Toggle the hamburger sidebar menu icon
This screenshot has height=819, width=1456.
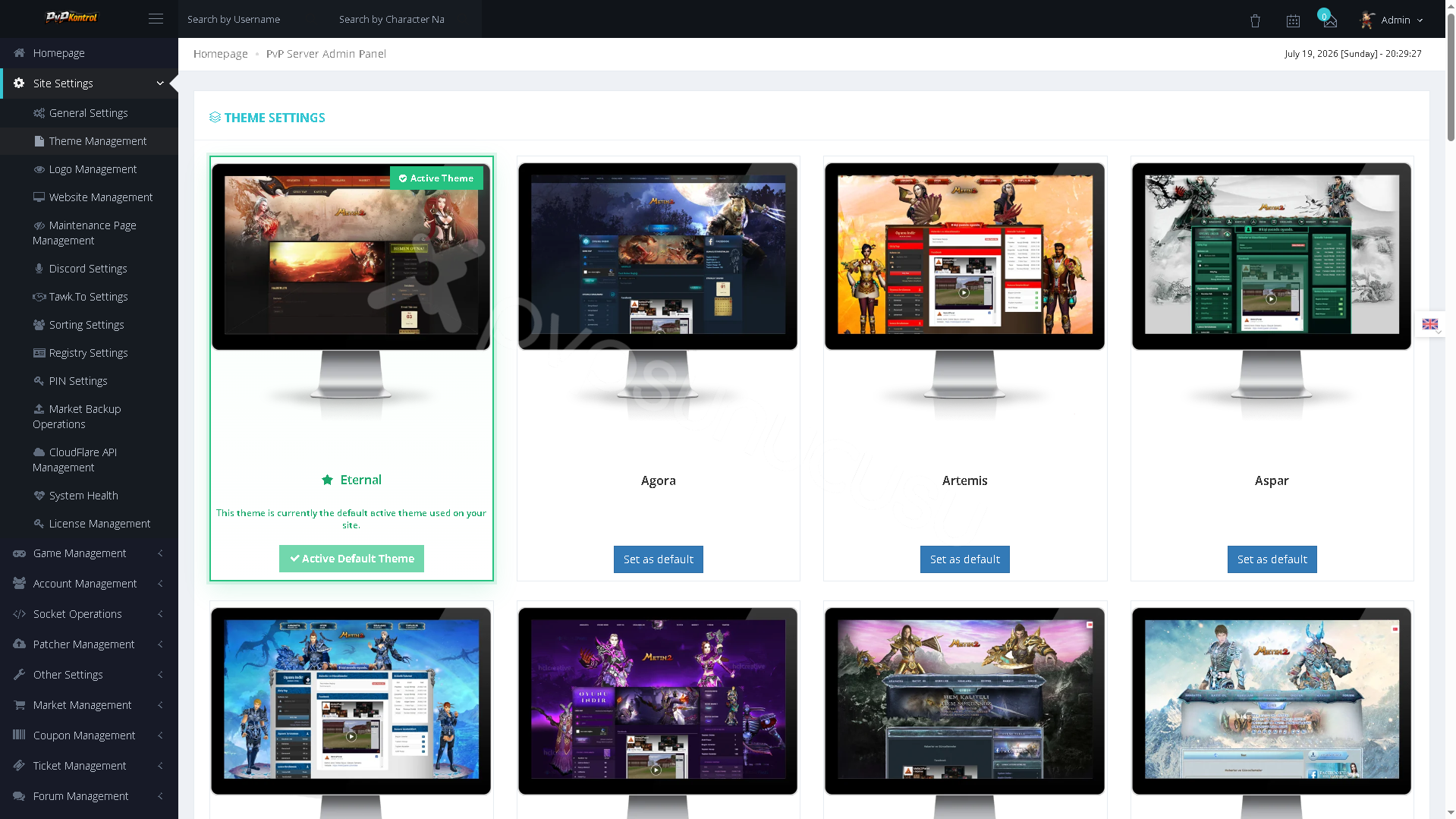coord(156,19)
